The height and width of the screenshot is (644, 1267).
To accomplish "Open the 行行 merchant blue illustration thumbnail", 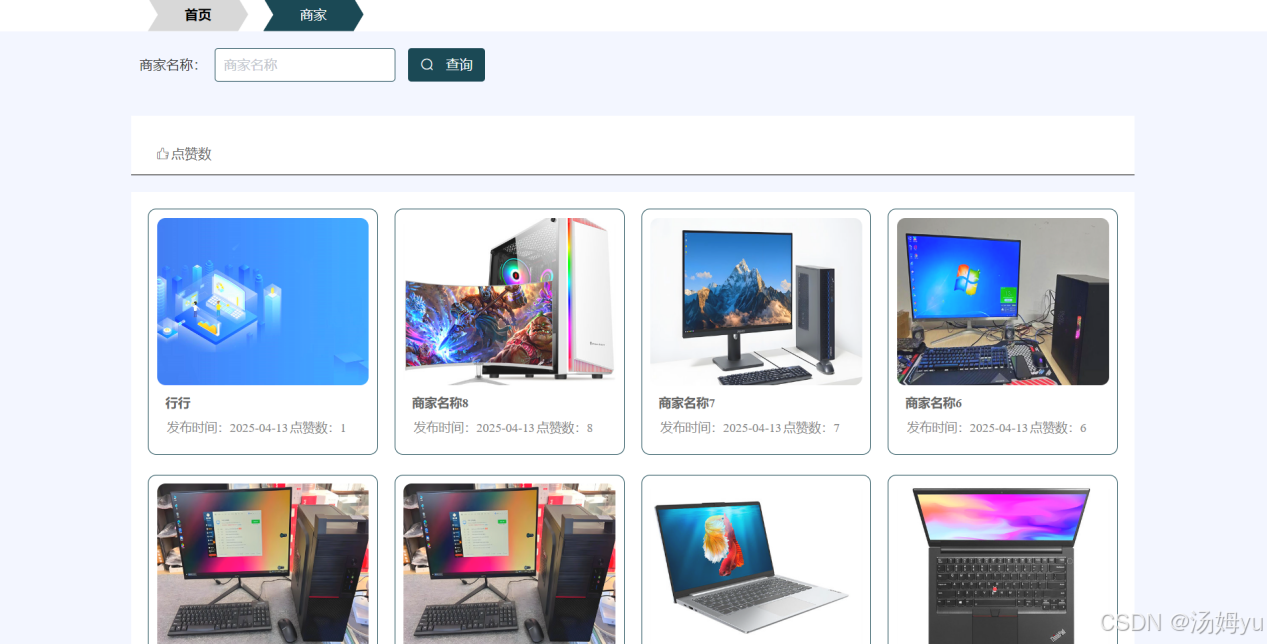I will 263,301.
